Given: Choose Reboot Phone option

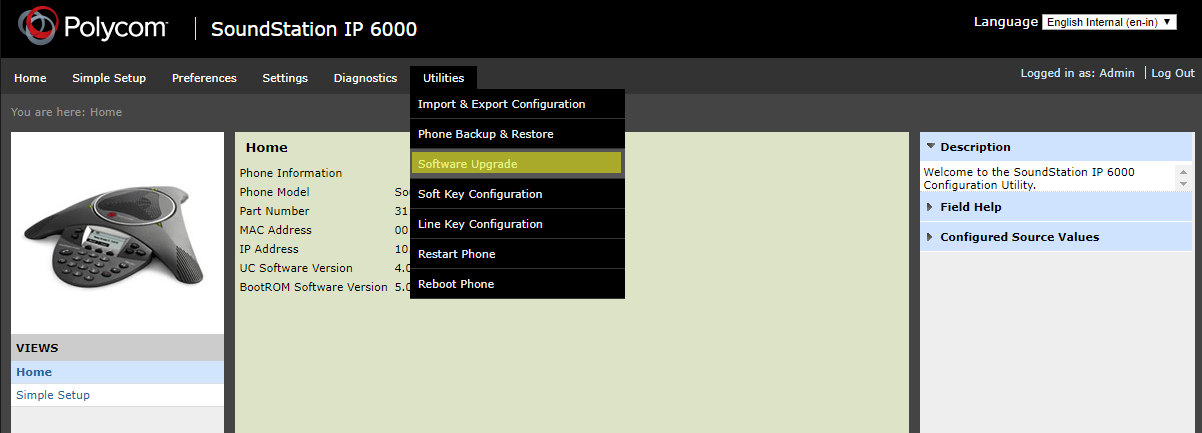Looking at the screenshot, I should click(456, 284).
